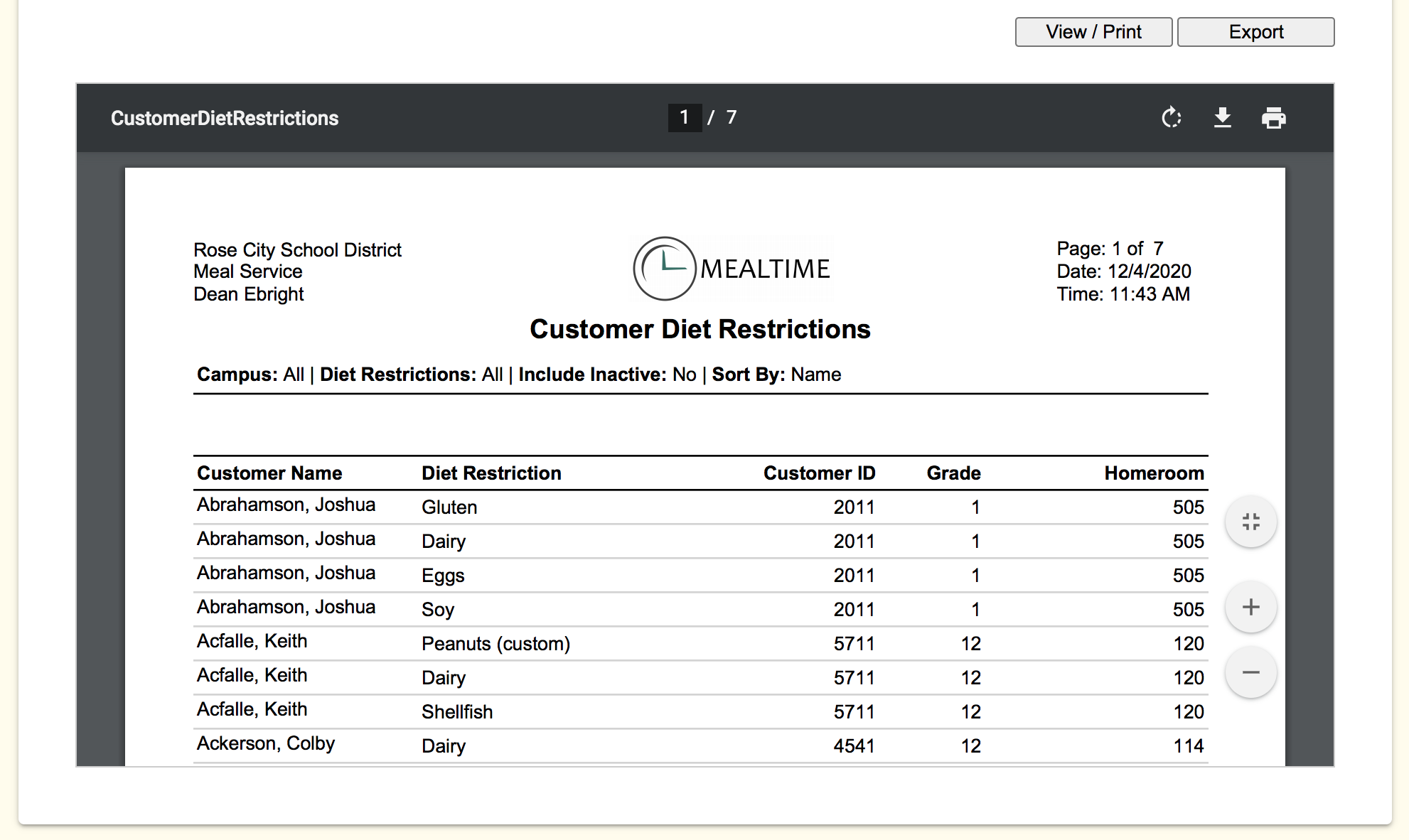
Task: Select the Peanuts (custom) restriction entry
Action: pos(495,644)
